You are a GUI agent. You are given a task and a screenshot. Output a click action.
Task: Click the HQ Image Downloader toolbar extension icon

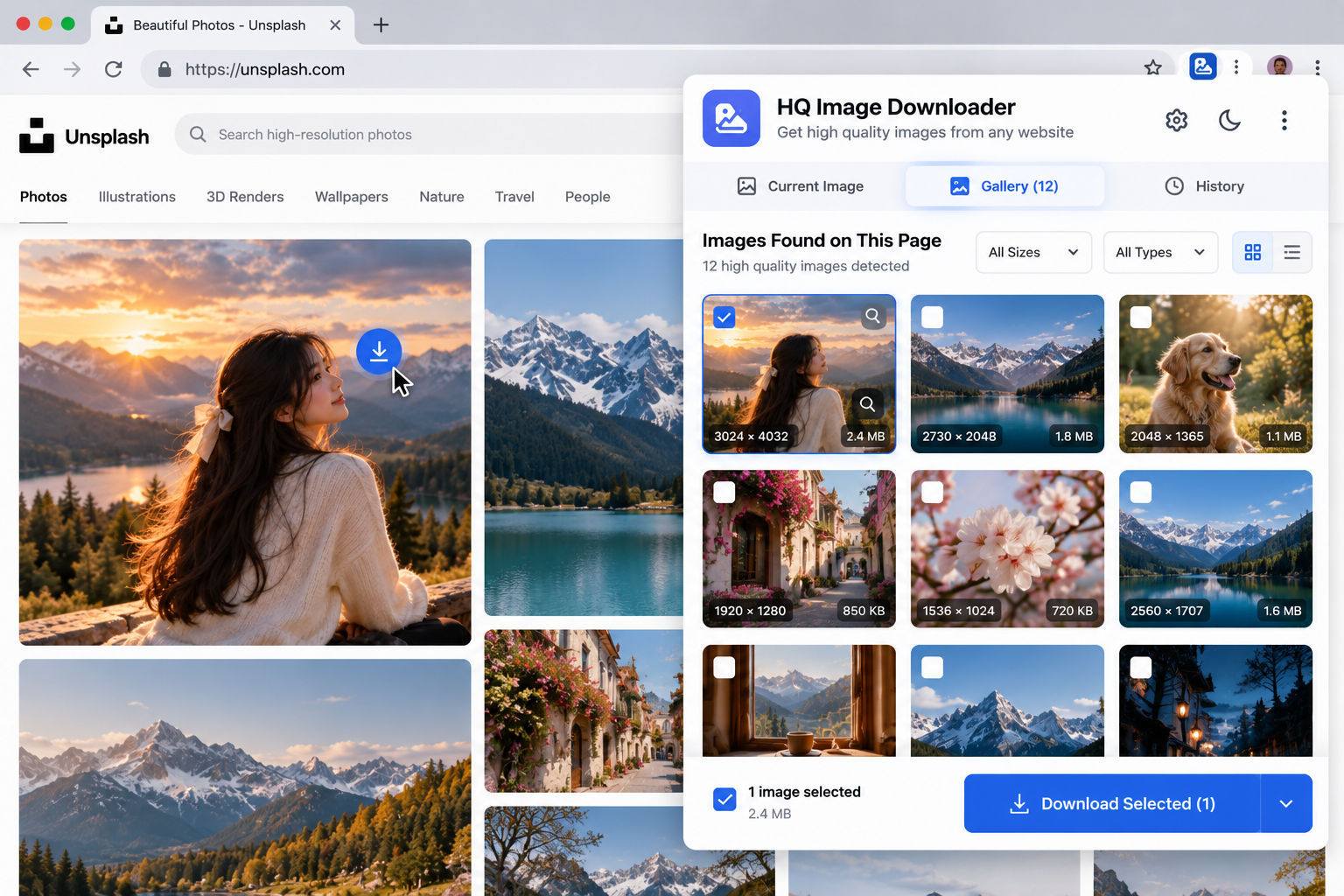pos(1203,66)
